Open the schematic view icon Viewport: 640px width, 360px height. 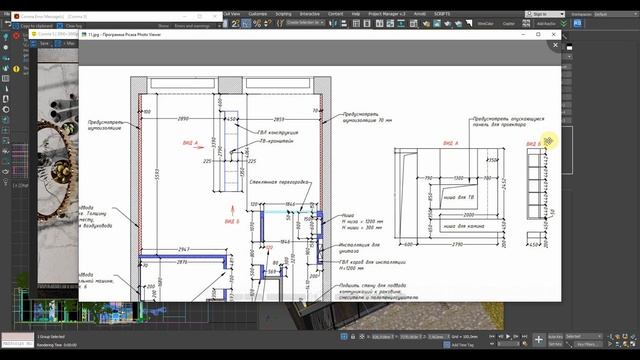pos(401,24)
